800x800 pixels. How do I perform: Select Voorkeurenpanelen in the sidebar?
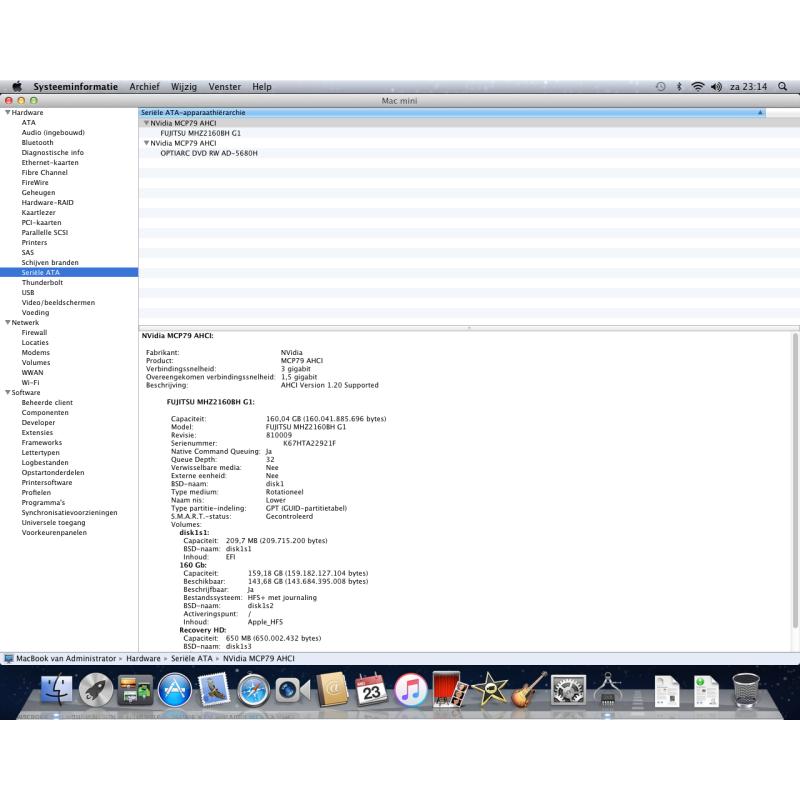pyautogui.click(x=54, y=532)
